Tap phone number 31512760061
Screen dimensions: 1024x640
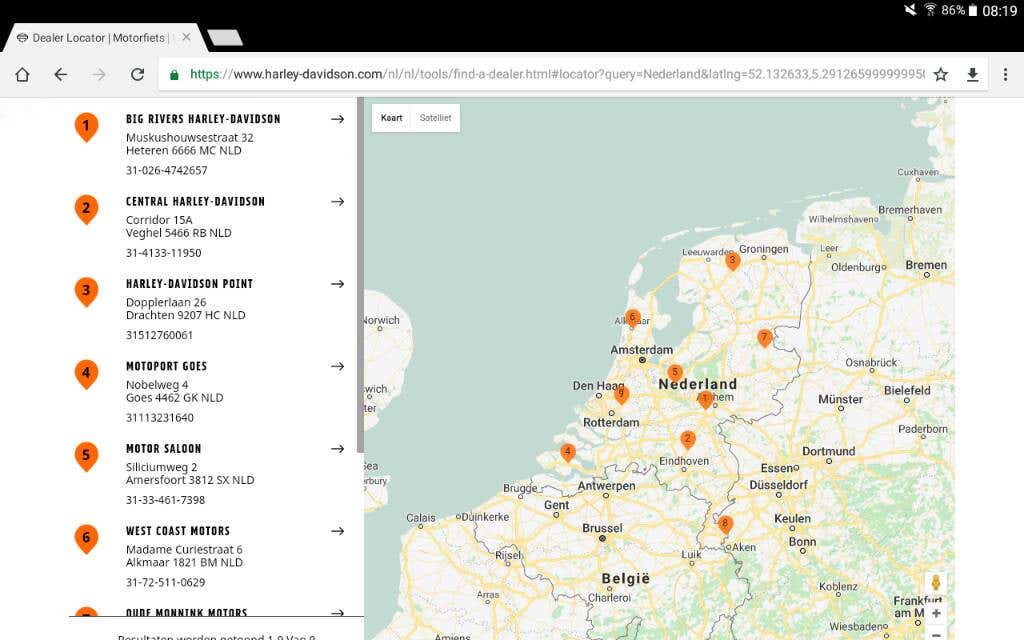(x=159, y=335)
